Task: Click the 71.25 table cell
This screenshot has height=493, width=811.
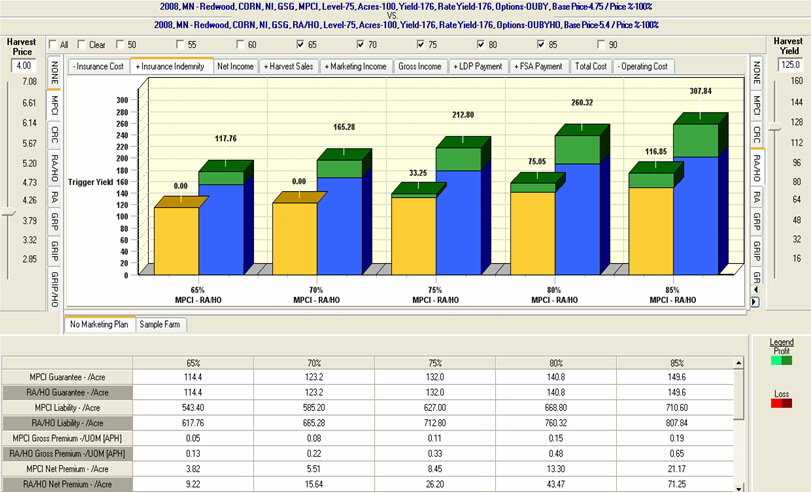Action: 677,484
